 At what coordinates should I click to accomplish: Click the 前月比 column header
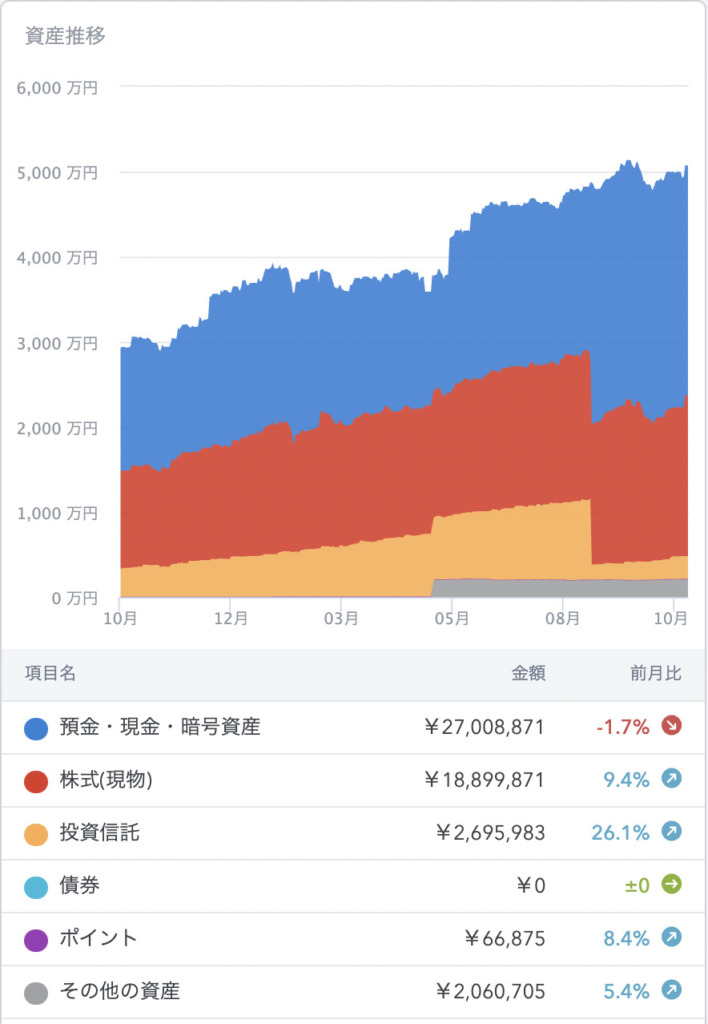tap(656, 673)
